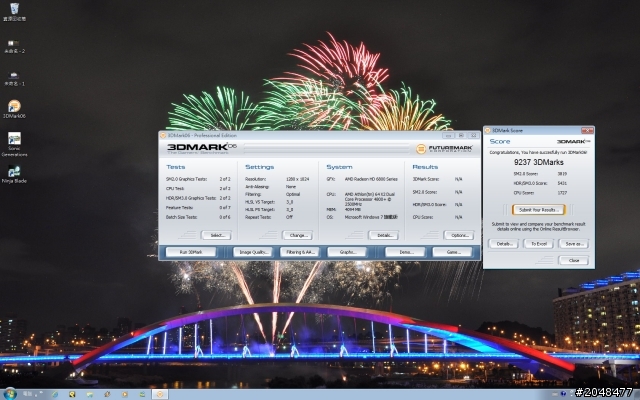Click the Batch Size Tests row label
This screenshot has width=640, height=400.
point(181,217)
